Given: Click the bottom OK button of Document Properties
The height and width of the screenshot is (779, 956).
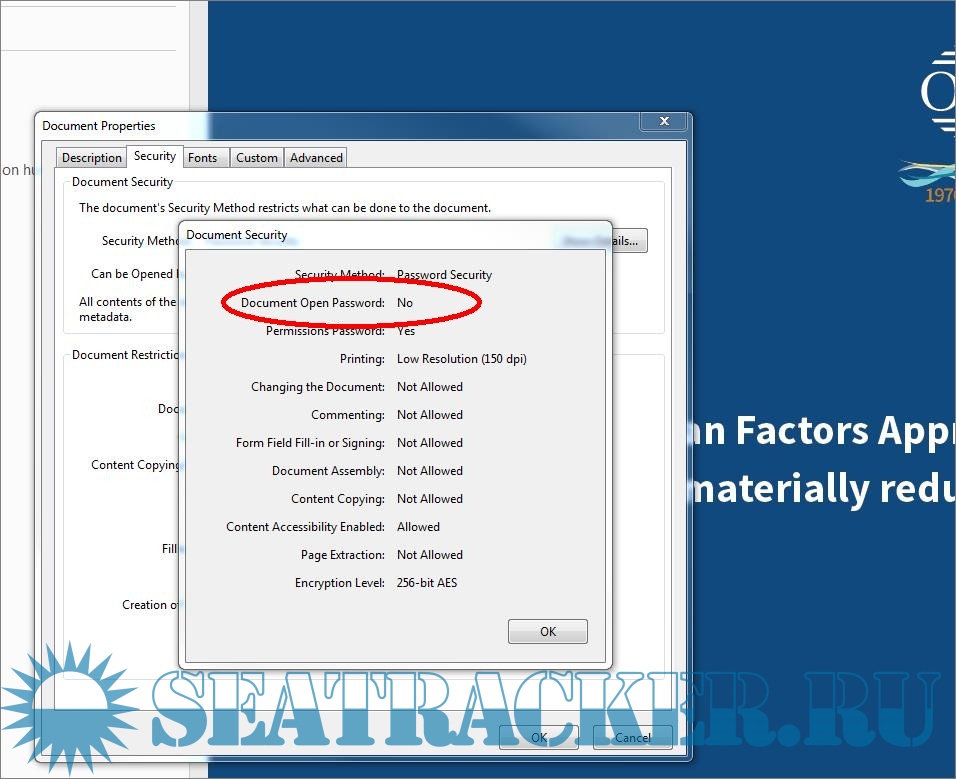Looking at the screenshot, I should coord(538,738).
